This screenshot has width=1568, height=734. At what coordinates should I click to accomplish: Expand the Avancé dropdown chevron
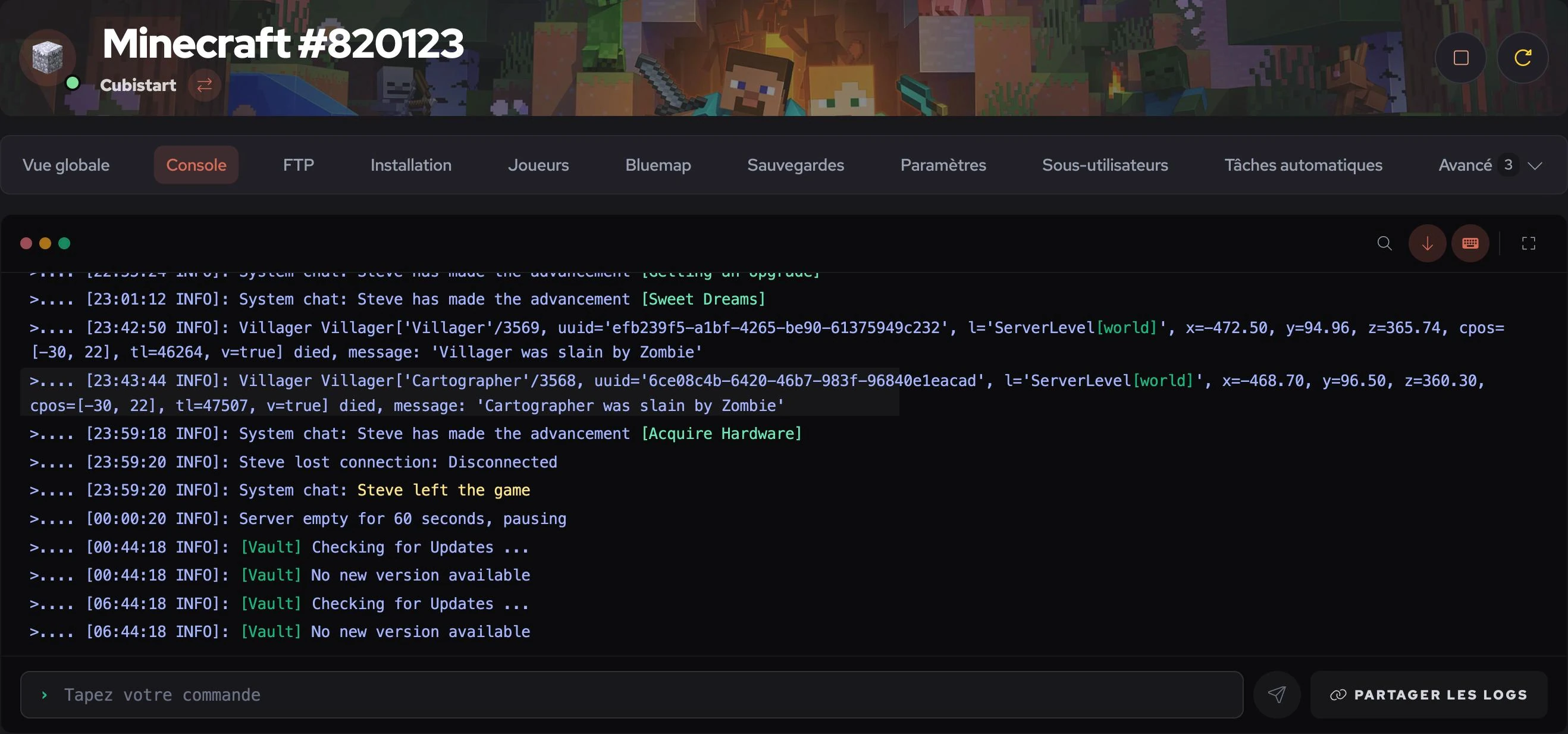[1535, 165]
